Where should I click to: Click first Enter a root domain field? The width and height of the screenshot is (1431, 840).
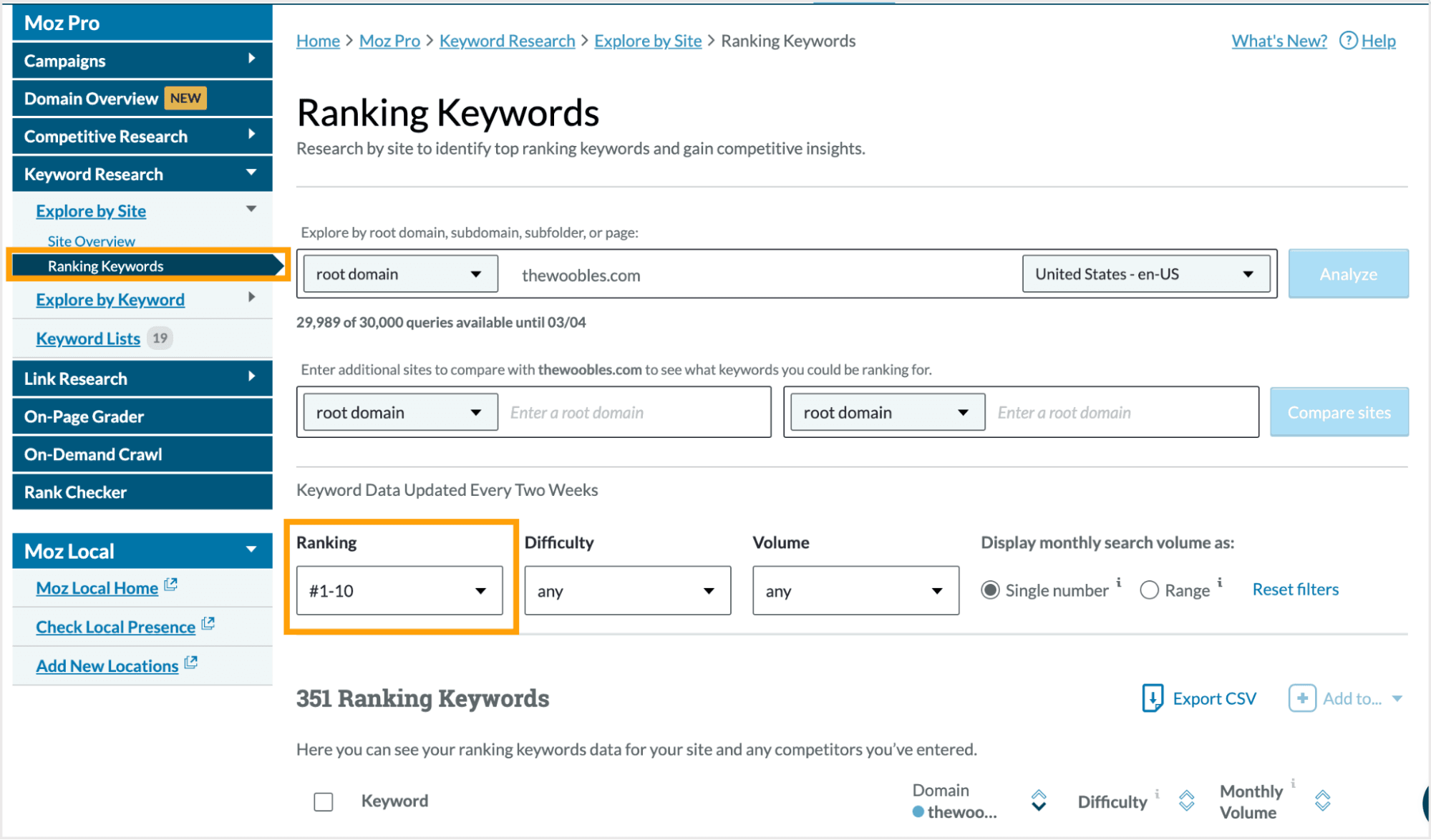point(634,413)
